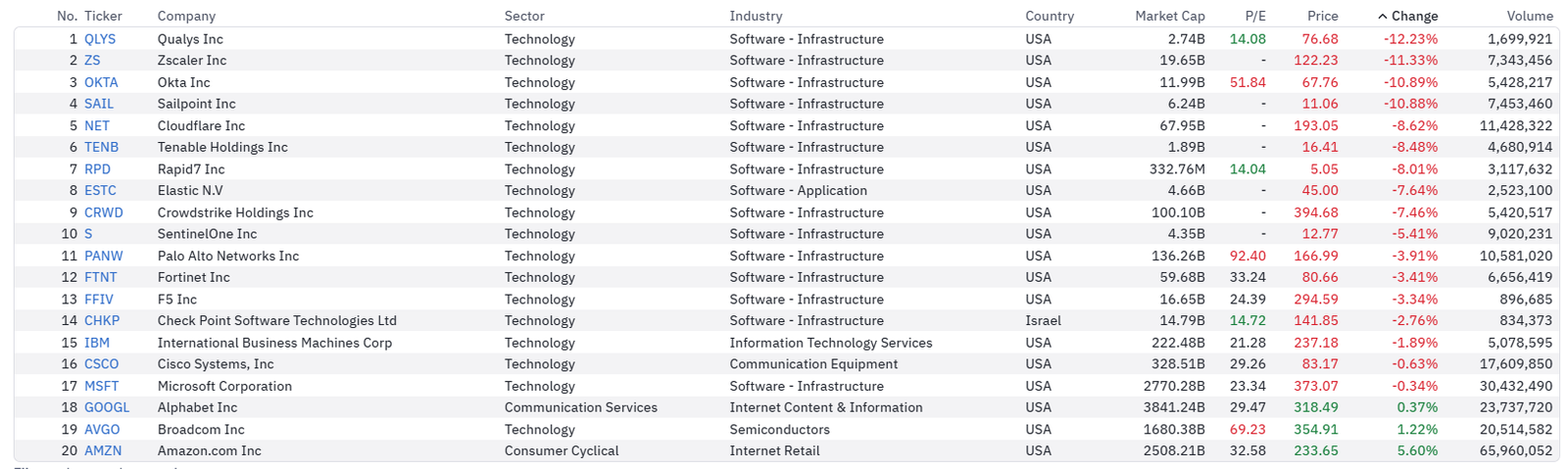Viewport: 1568px width, 469px height.
Task: Sort by Sector column header
Action: coord(524,17)
